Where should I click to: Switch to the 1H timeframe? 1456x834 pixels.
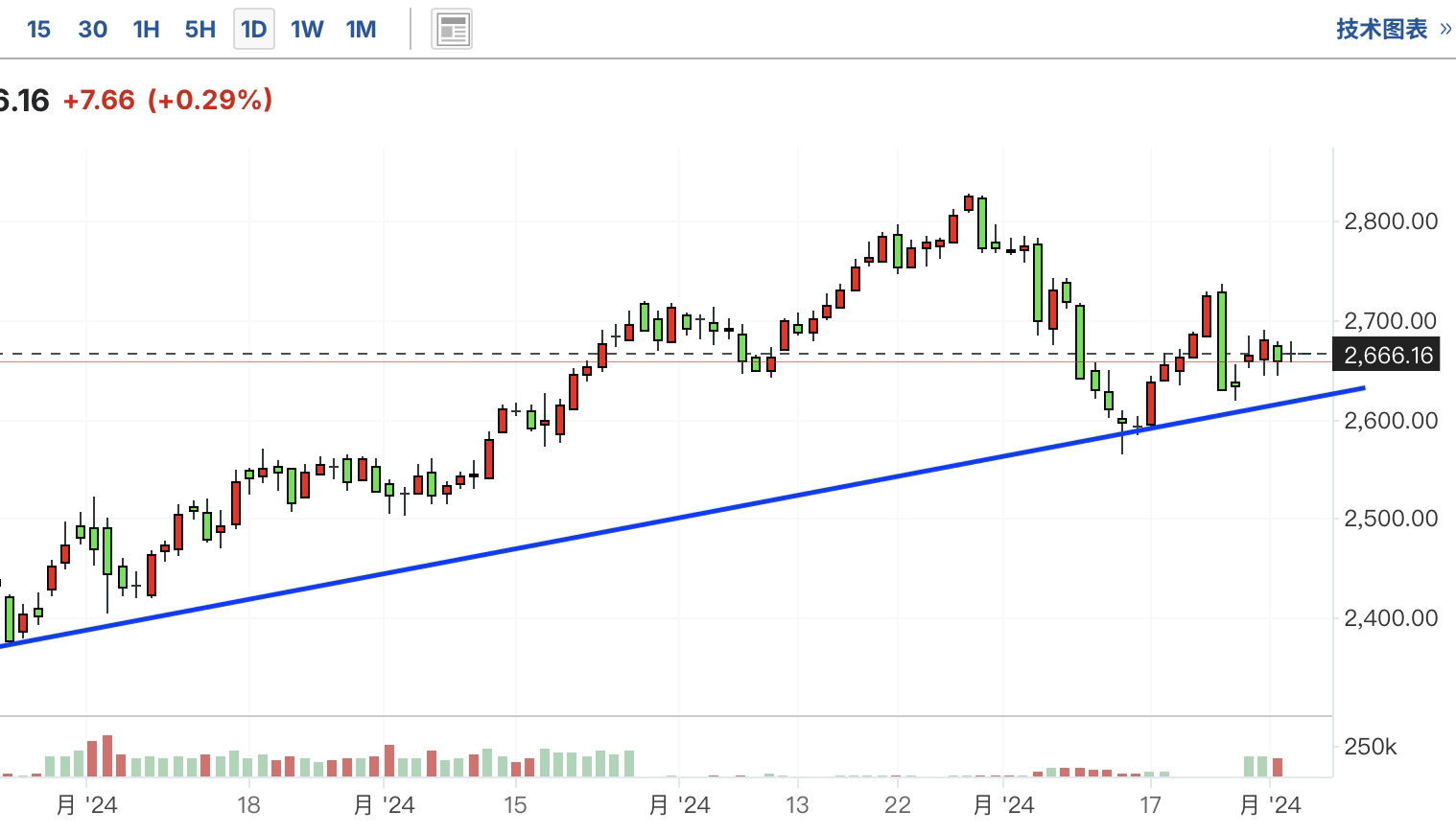point(146,30)
